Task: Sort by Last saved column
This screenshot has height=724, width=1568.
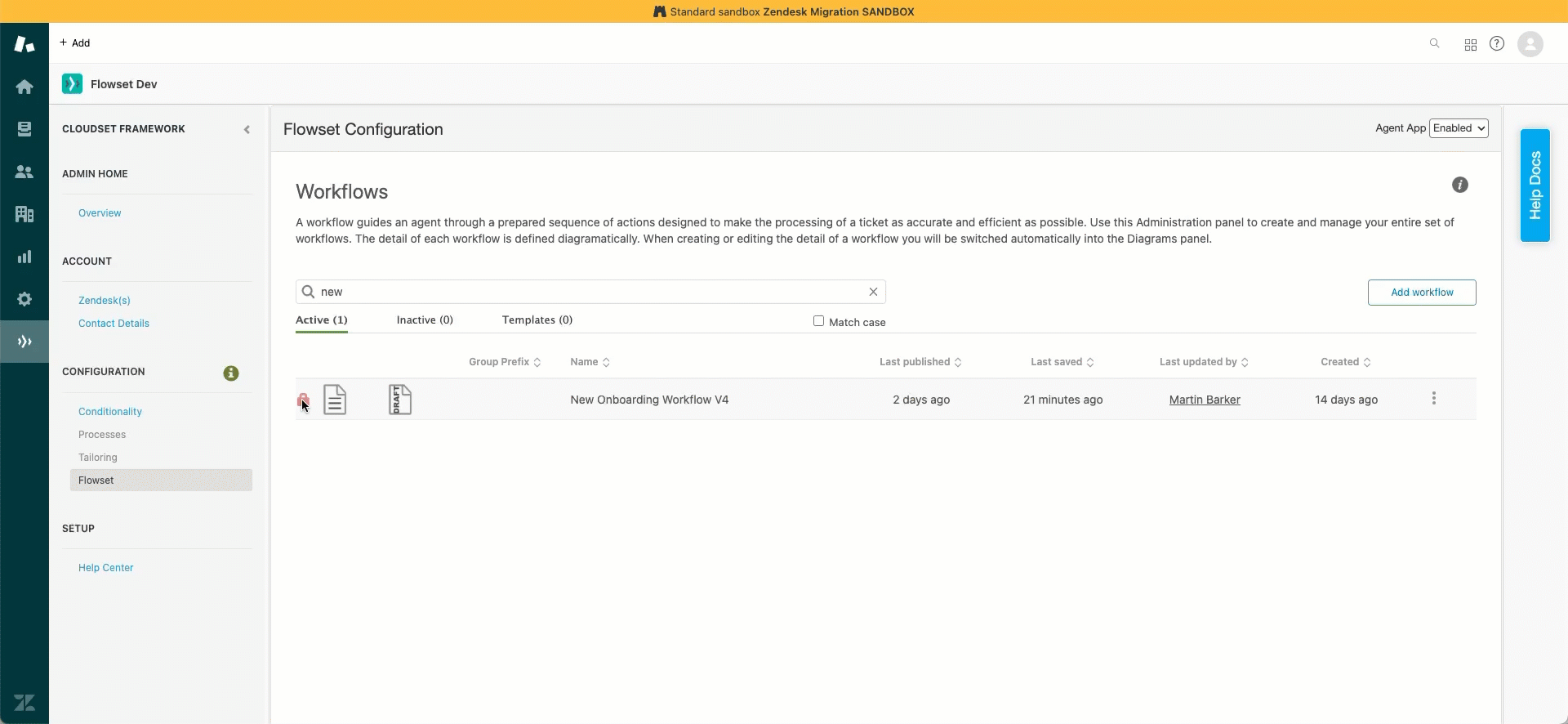Action: [1062, 362]
